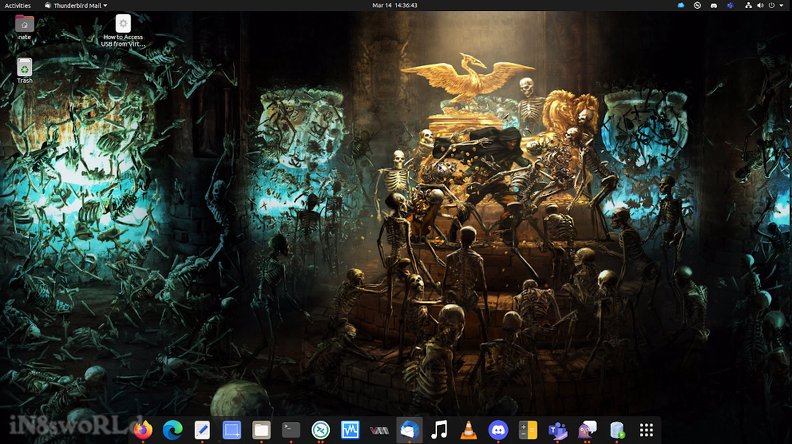Click the volume icon in top bar
The height and width of the screenshot is (444, 792).
point(760,5)
